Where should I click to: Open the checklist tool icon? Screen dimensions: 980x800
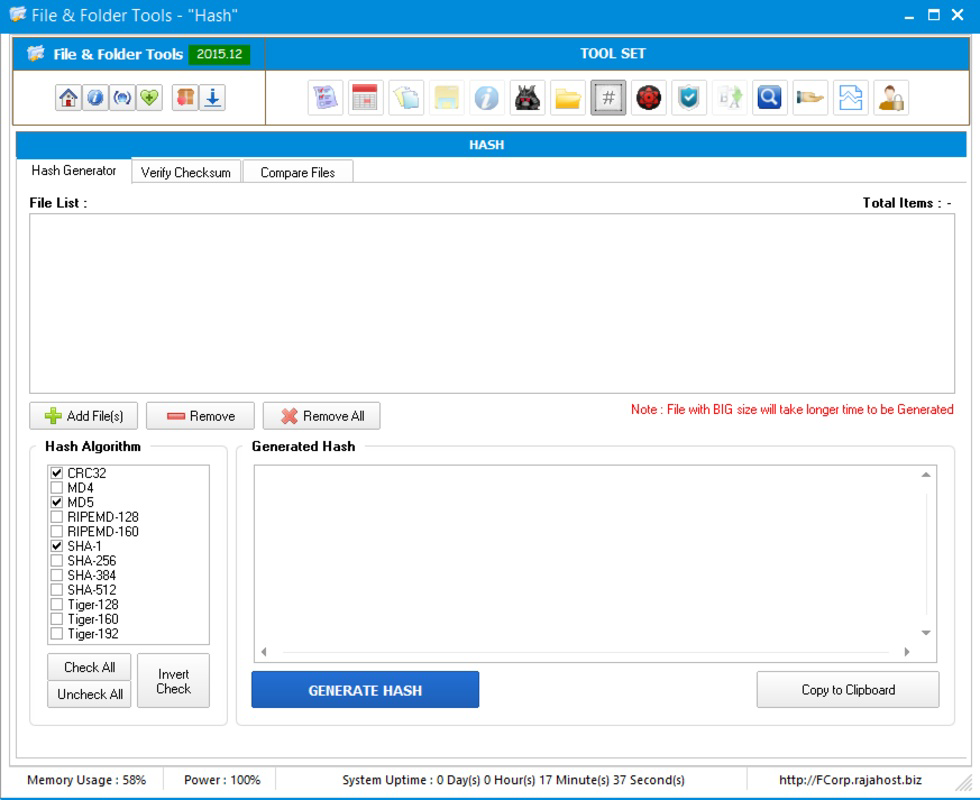coord(326,98)
